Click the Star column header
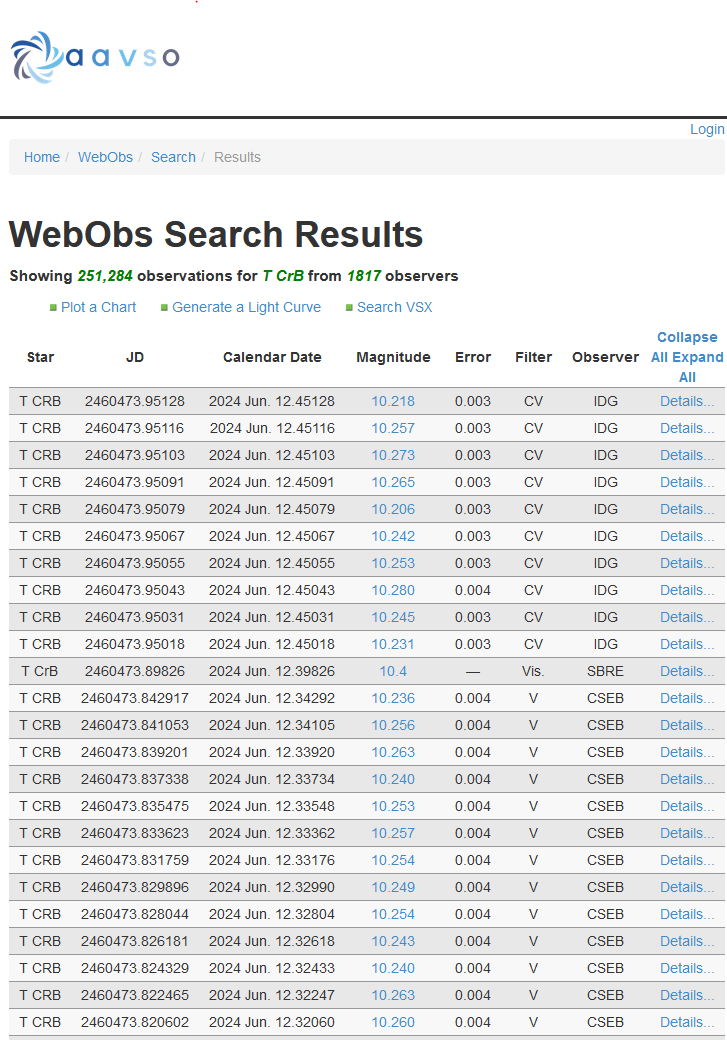 pyautogui.click(x=40, y=358)
